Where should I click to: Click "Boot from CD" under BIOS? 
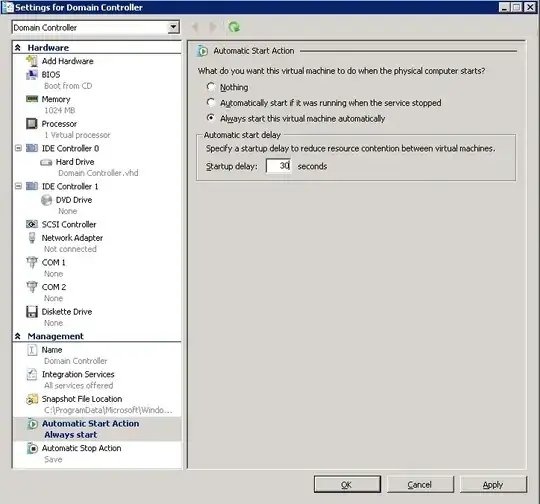click(x=68, y=86)
